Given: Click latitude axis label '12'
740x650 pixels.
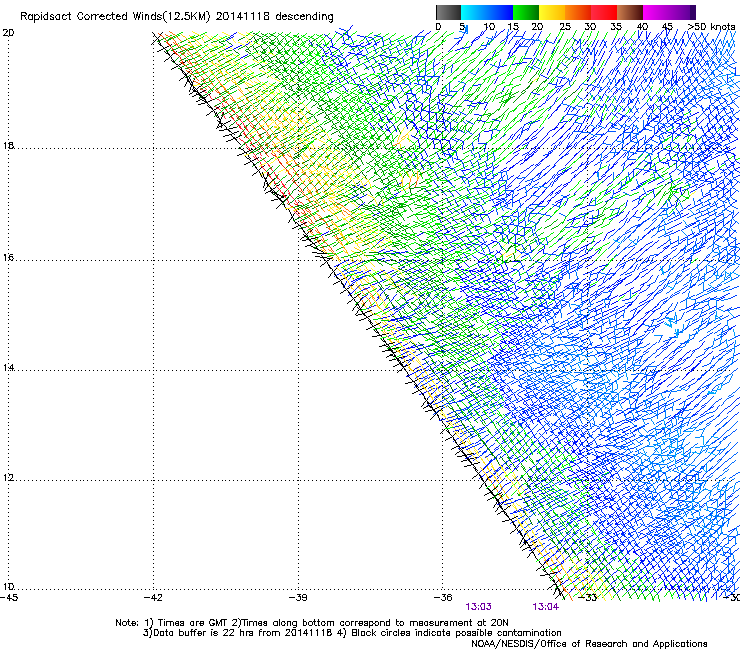Looking at the screenshot, I should click(8, 478).
